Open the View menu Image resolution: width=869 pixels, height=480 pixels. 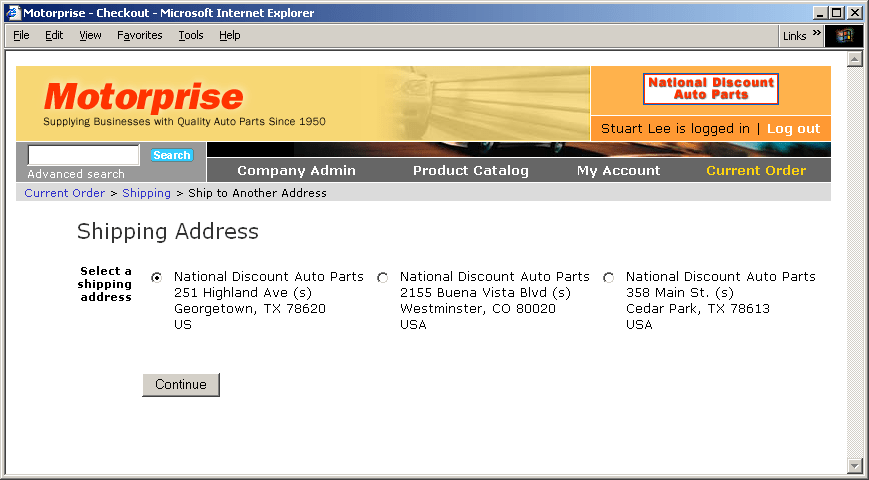click(90, 35)
